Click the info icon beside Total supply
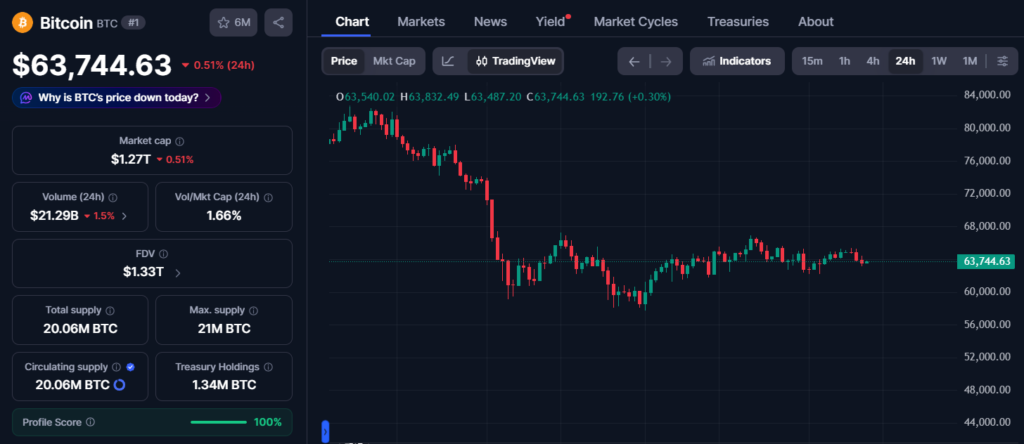The image size is (1024, 444). point(110,311)
